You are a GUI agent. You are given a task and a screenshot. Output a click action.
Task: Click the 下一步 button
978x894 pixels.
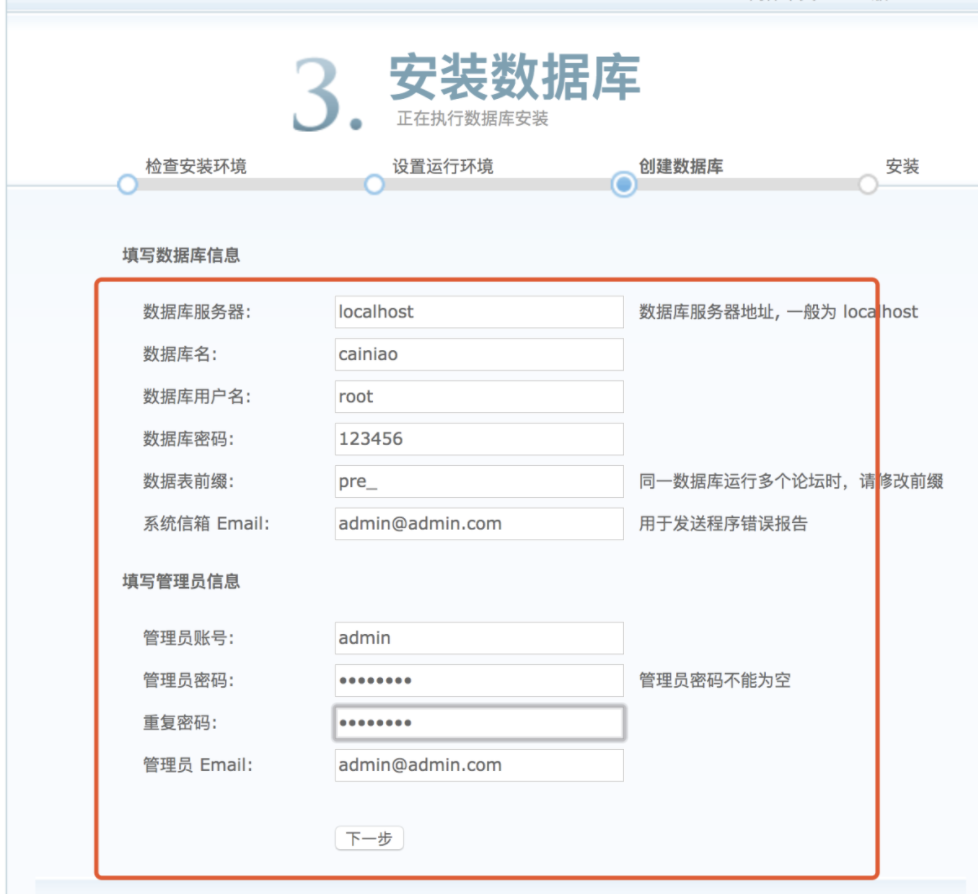[369, 838]
